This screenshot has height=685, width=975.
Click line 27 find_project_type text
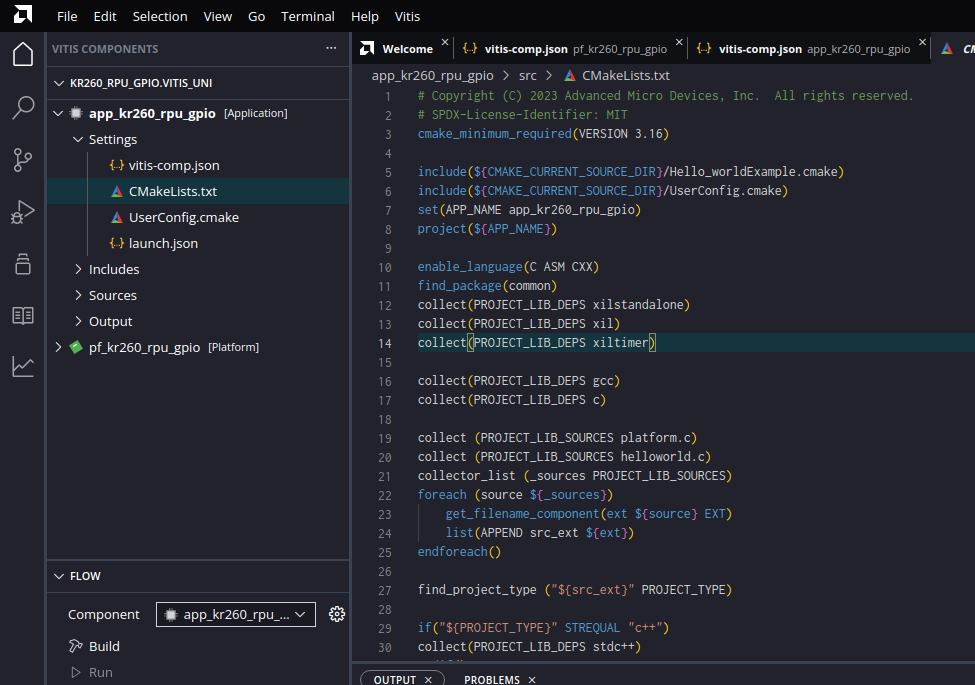pyautogui.click(x=575, y=589)
